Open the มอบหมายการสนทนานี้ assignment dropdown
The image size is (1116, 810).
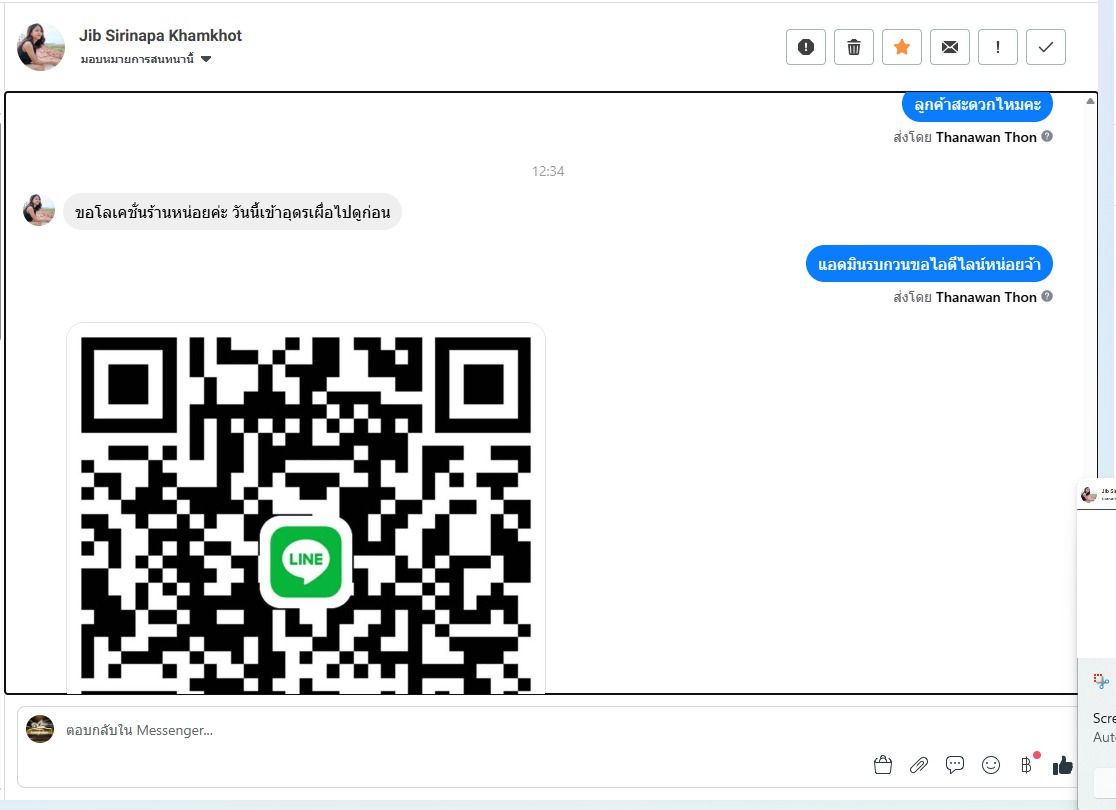click(146, 59)
